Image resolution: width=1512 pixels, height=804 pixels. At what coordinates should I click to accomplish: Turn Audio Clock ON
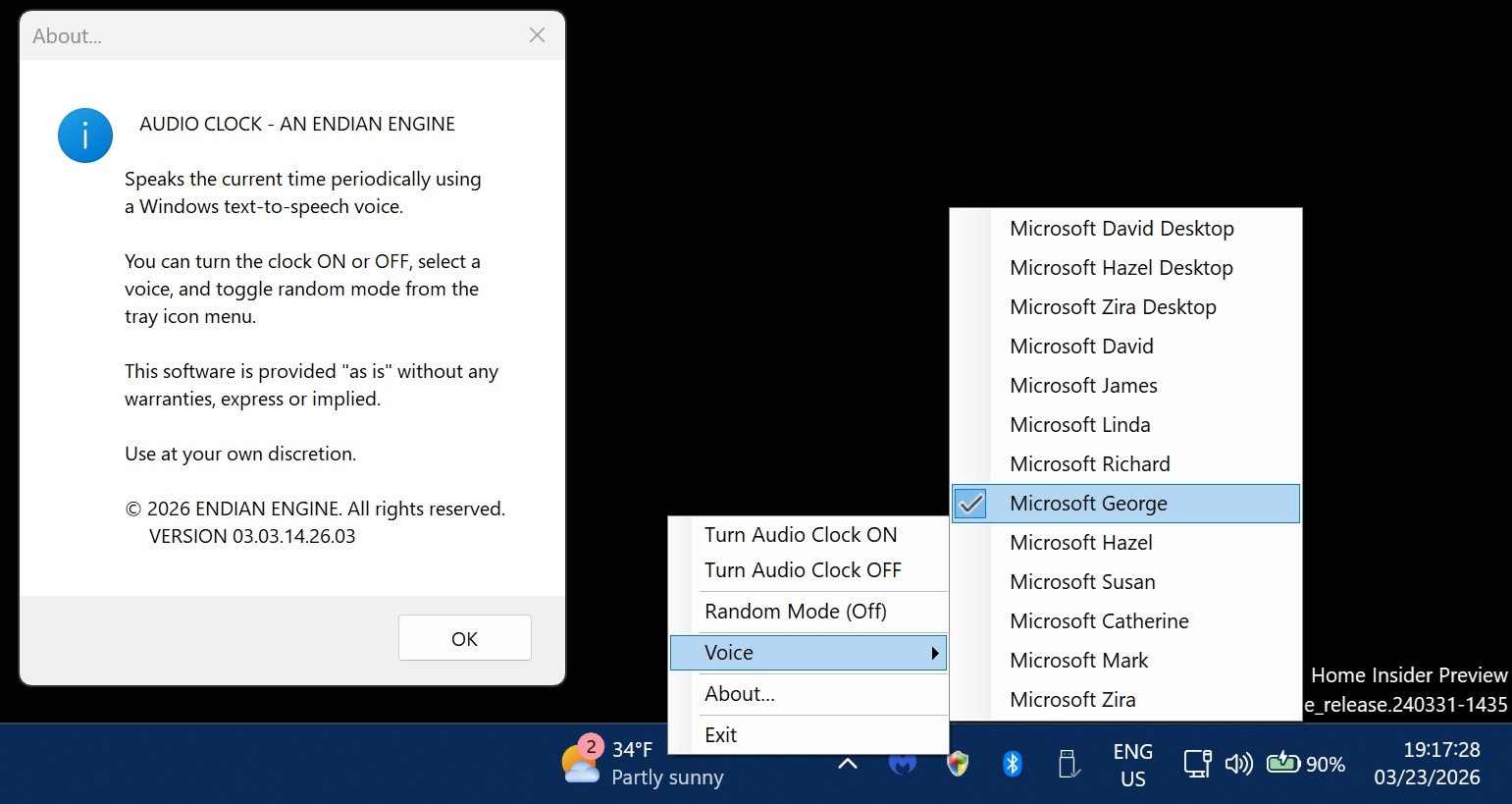[801, 535]
